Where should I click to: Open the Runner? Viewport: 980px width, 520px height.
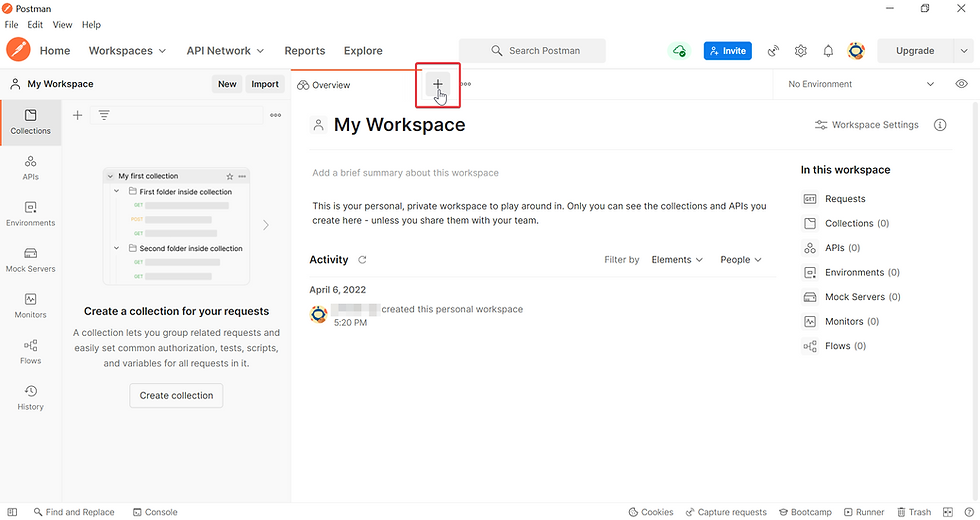click(864, 512)
